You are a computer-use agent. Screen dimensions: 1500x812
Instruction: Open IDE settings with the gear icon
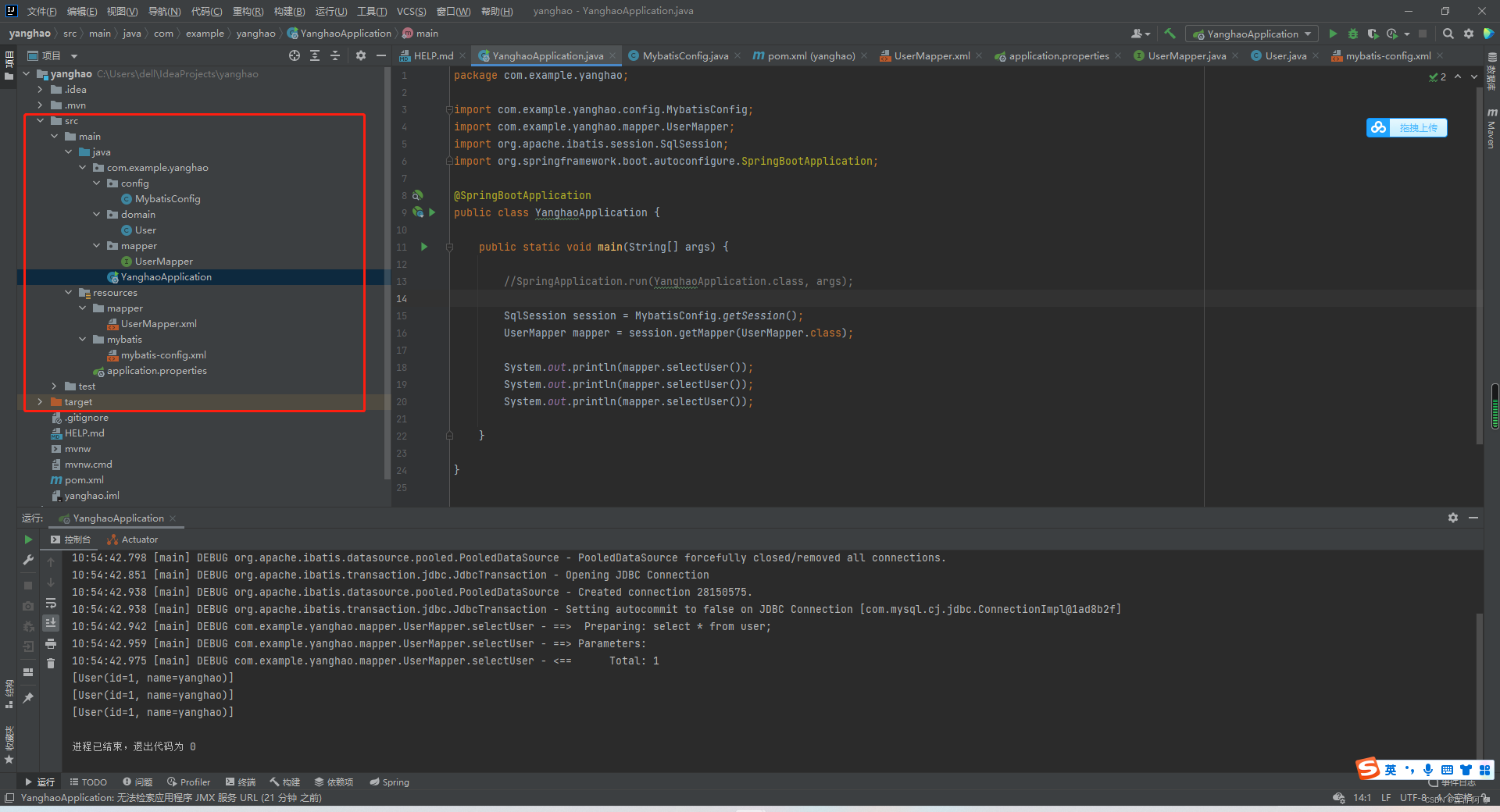1469,34
